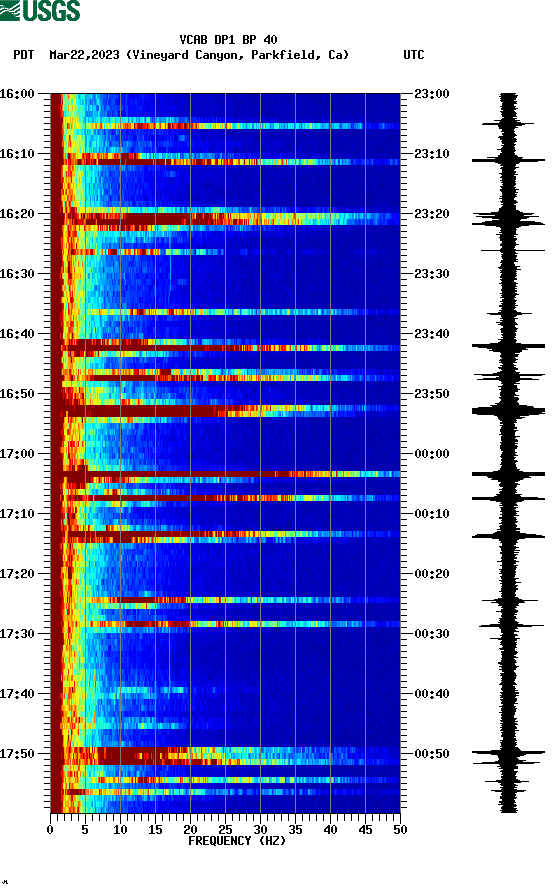Click the 17:00 PDT time label
The image size is (552, 893).
tap(17, 454)
